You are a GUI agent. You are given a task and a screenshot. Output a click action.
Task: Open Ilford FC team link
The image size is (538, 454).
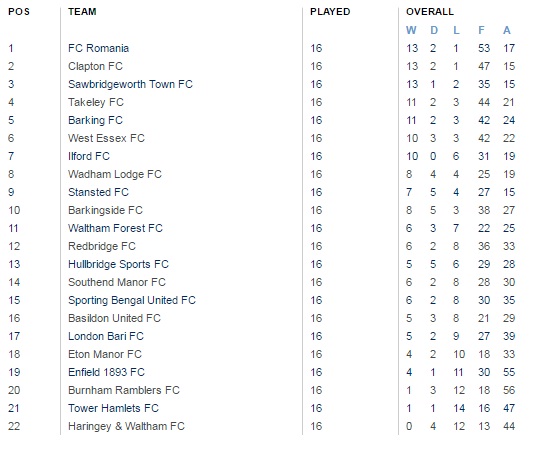89,156
